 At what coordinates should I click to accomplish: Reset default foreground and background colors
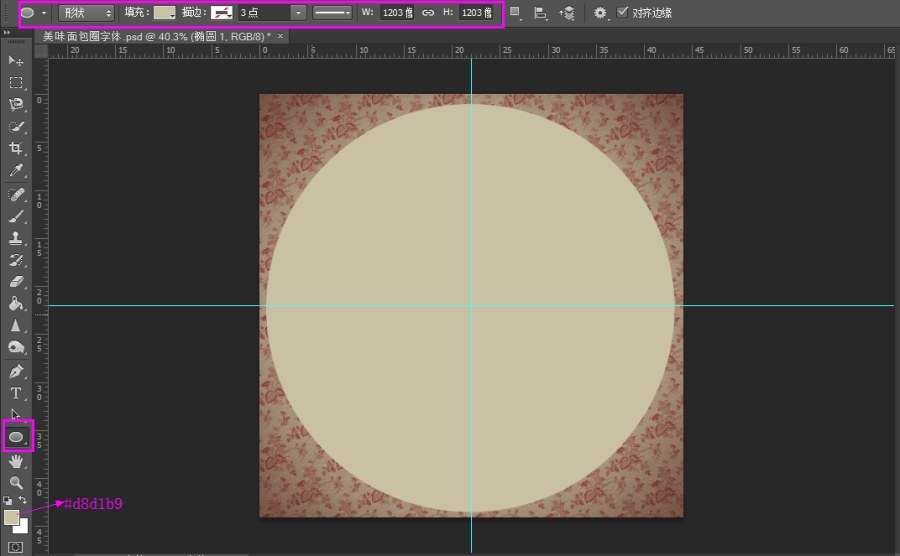pyautogui.click(x=7, y=500)
